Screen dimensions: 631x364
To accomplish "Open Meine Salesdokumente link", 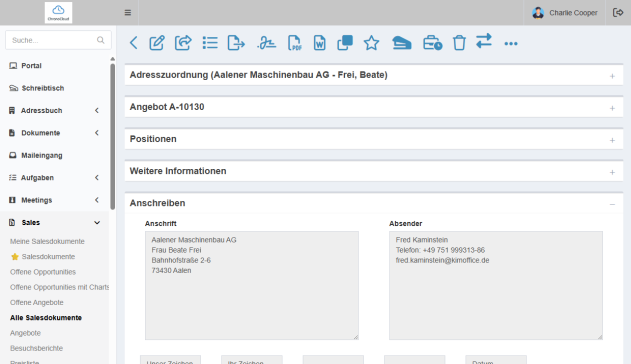I will [x=47, y=241].
